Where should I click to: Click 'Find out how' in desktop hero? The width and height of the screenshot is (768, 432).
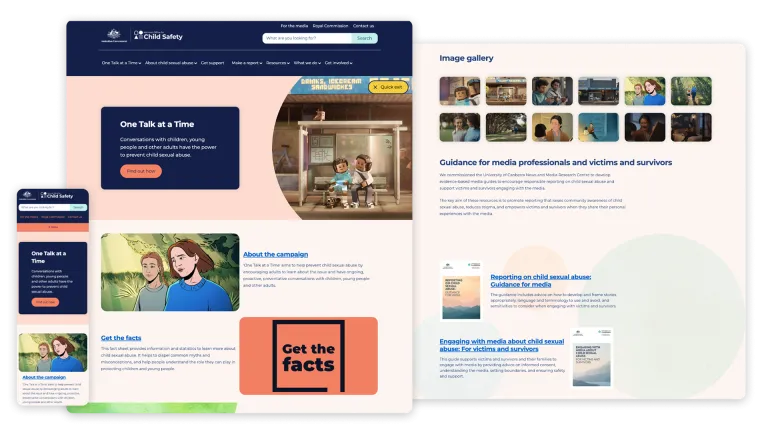(141, 171)
